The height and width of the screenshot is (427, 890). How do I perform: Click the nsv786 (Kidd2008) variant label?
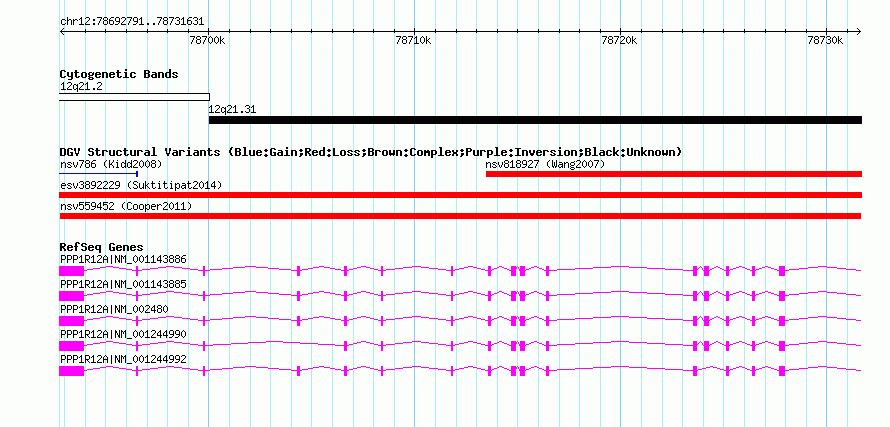click(111, 165)
